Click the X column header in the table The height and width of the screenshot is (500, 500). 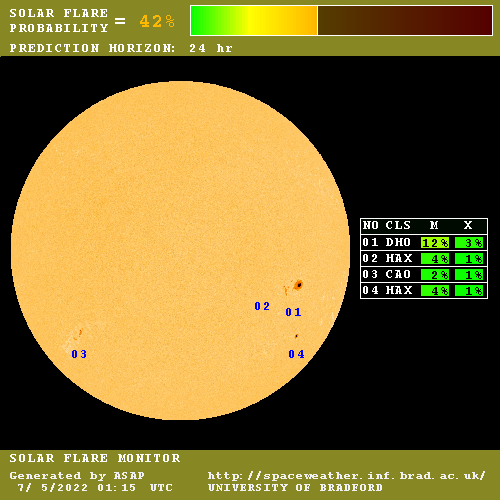pyautogui.click(x=468, y=225)
